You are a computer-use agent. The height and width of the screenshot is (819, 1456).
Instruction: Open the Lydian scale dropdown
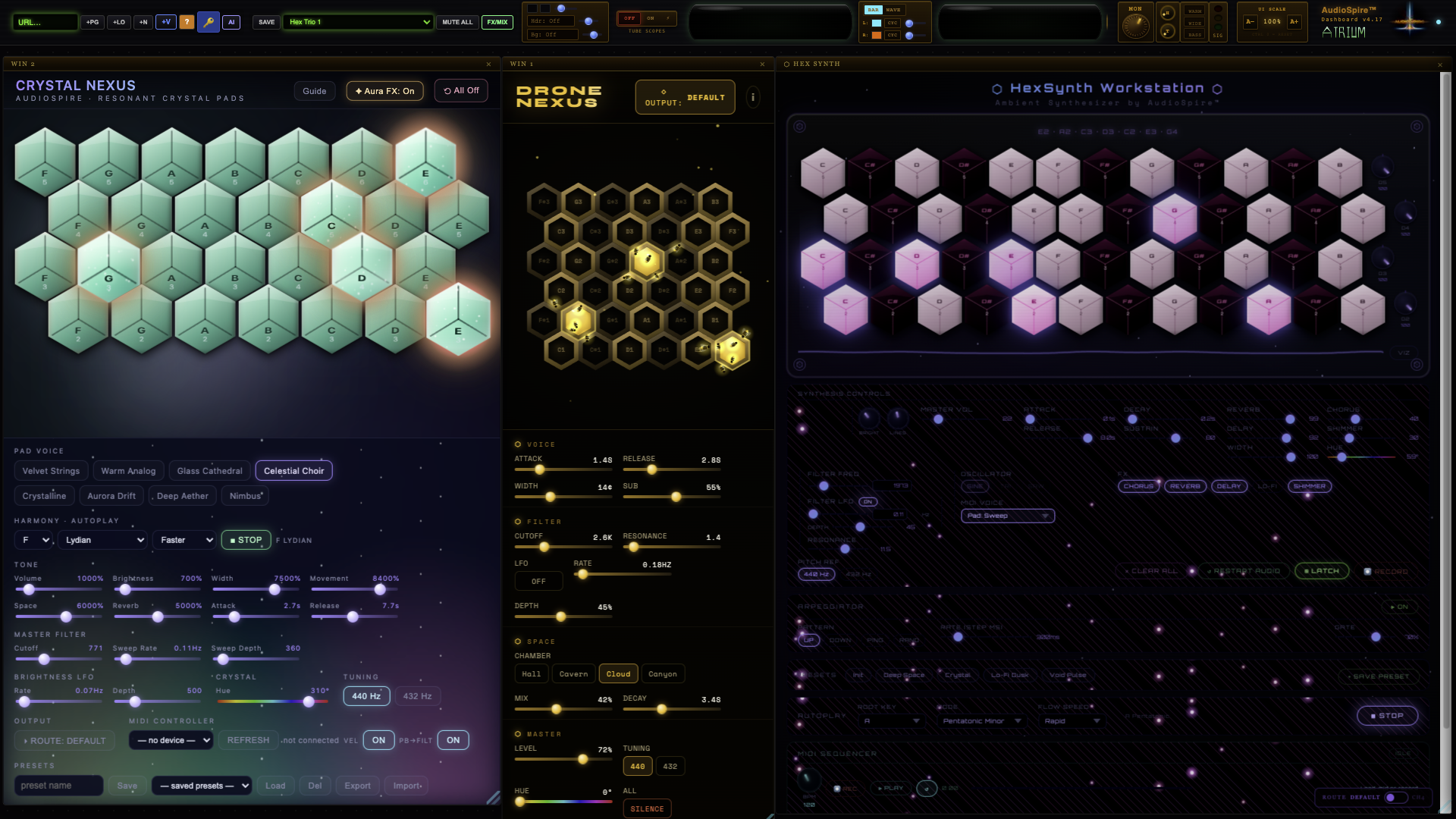(102, 540)
